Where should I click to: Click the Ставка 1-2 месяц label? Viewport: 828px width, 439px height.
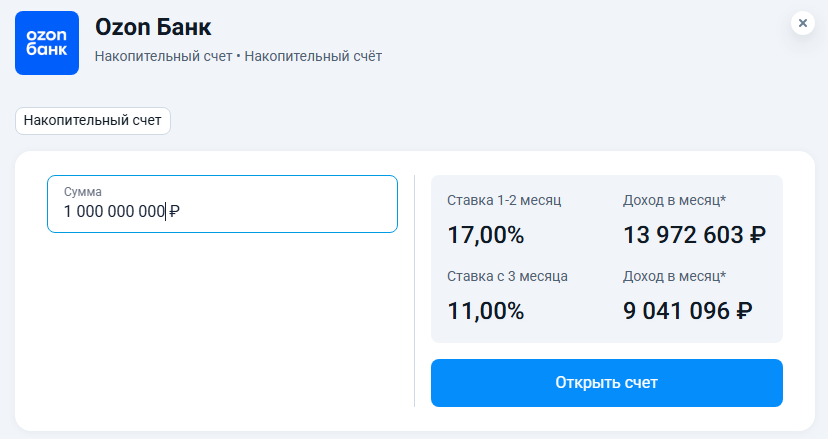point(504,200)
